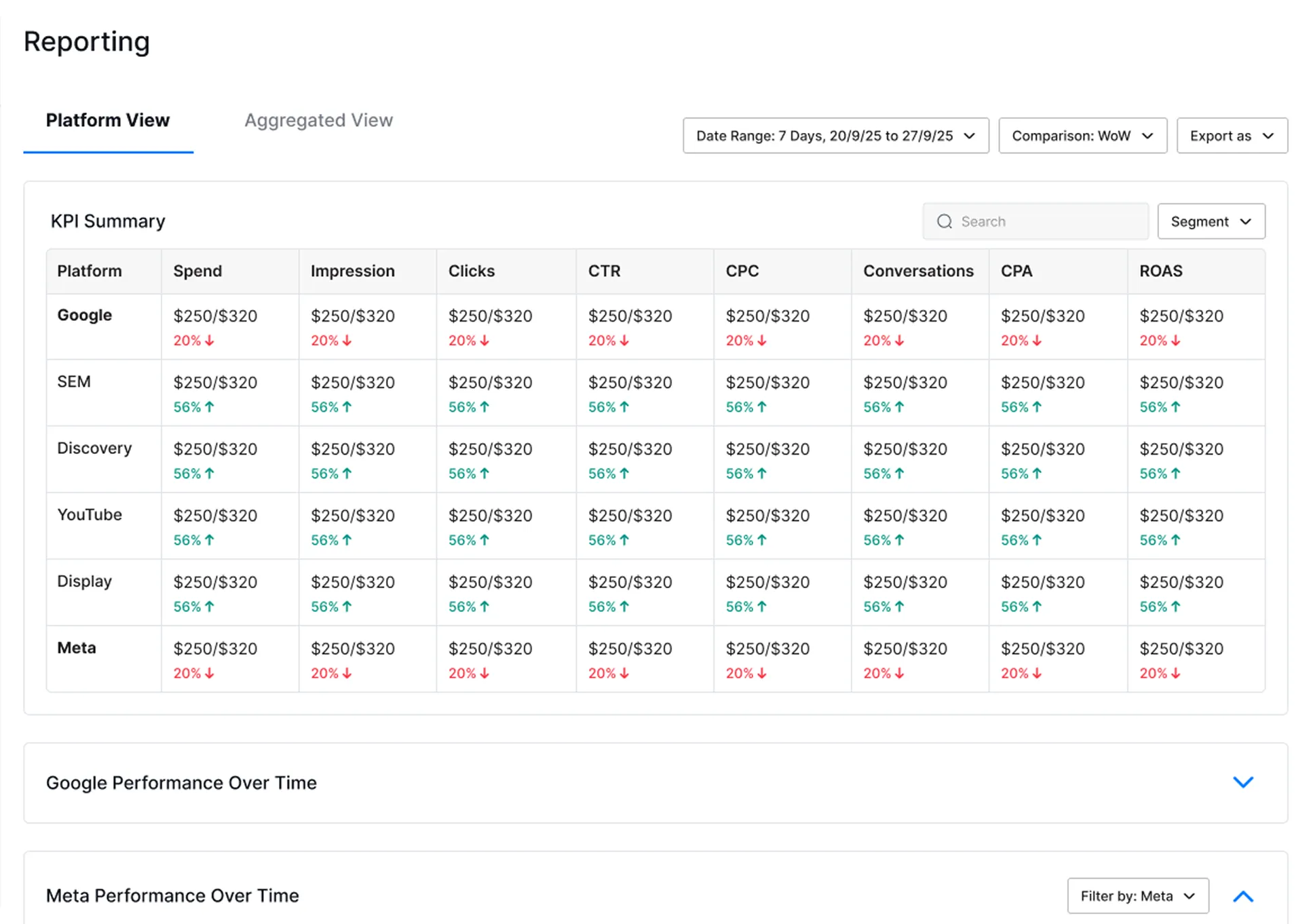Open the Comparison: WoW dropdown
The image size is (1311, 924).
[1082, 136]
